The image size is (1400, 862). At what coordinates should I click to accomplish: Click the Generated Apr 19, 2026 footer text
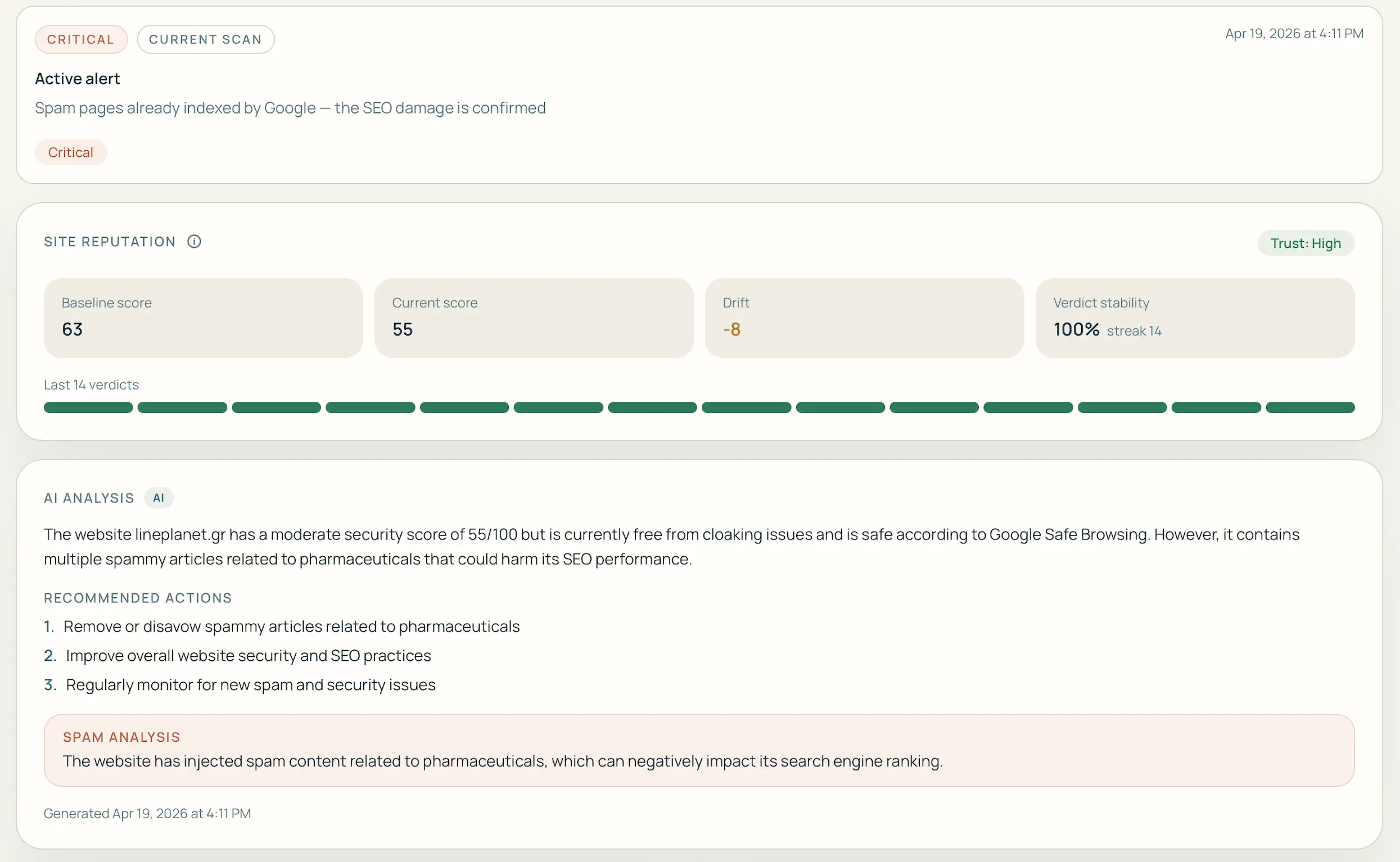click(x=147, y=814)
